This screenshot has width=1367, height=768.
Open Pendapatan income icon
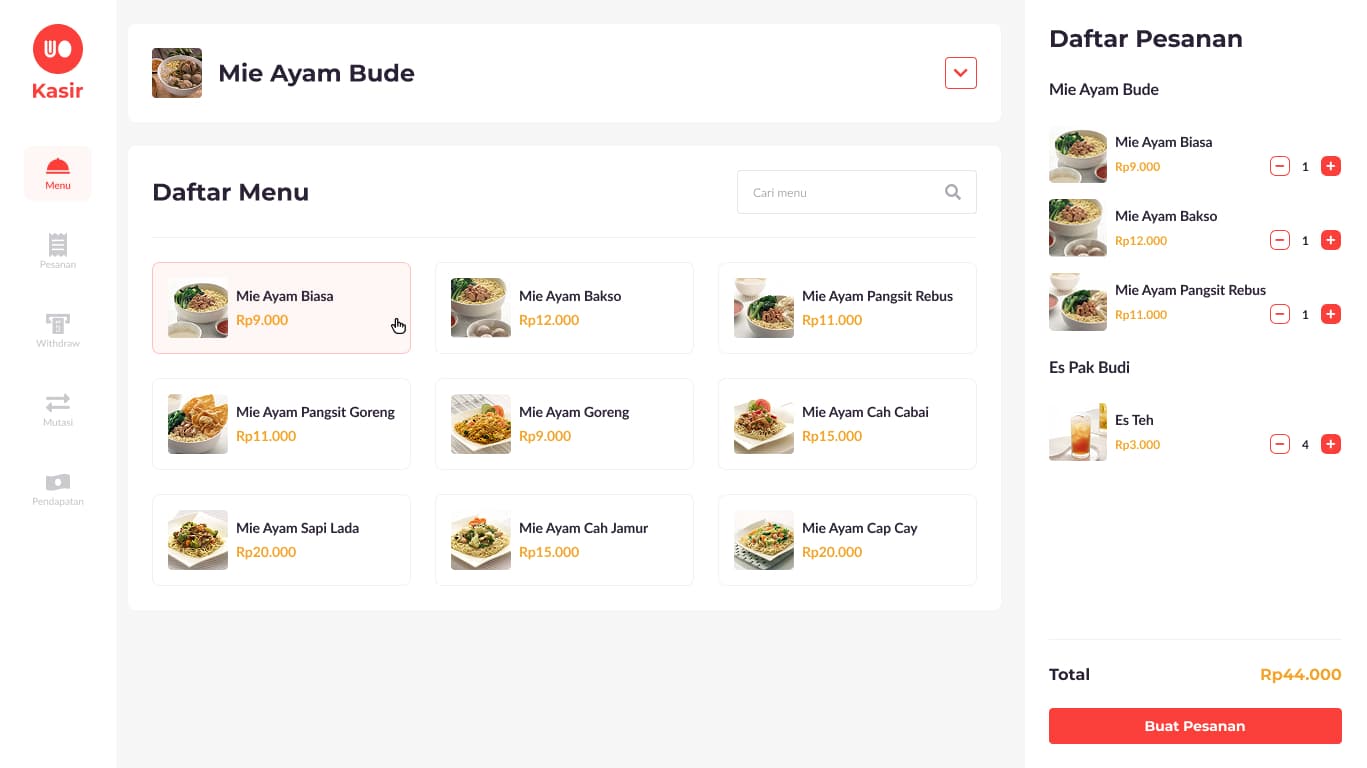[58, 482]
